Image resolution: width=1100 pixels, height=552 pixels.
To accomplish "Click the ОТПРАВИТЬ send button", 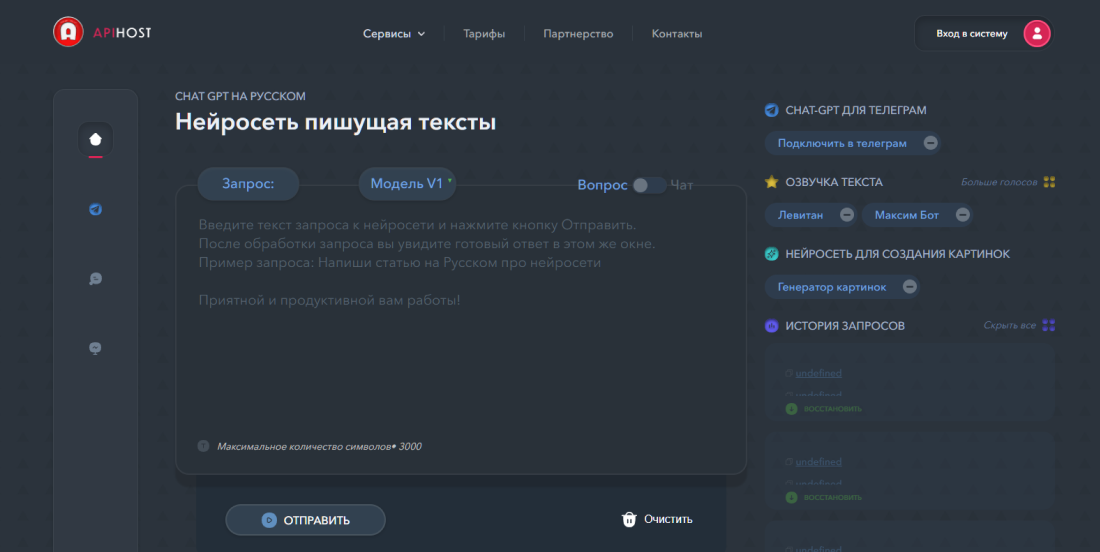I will [305, 520].
